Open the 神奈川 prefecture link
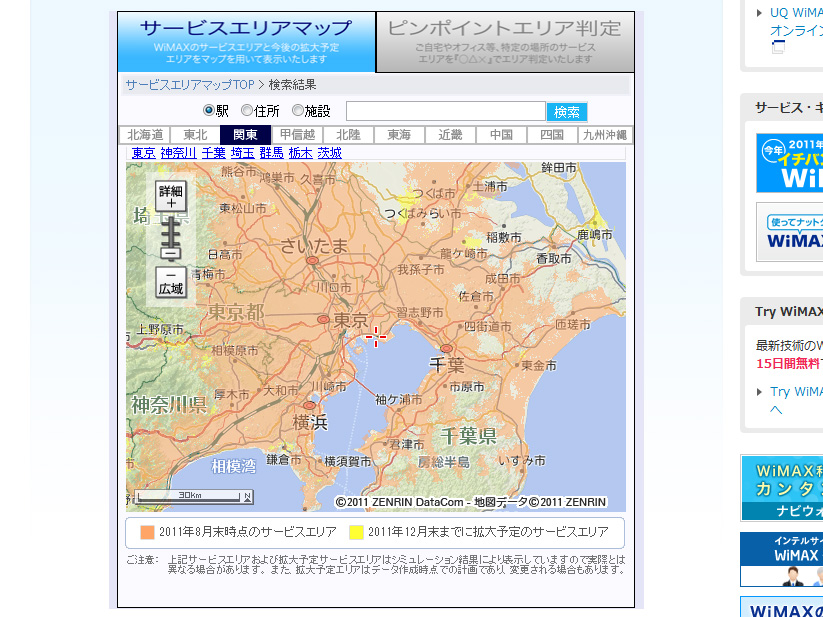823x617 pixels. (x=178, y=153)
